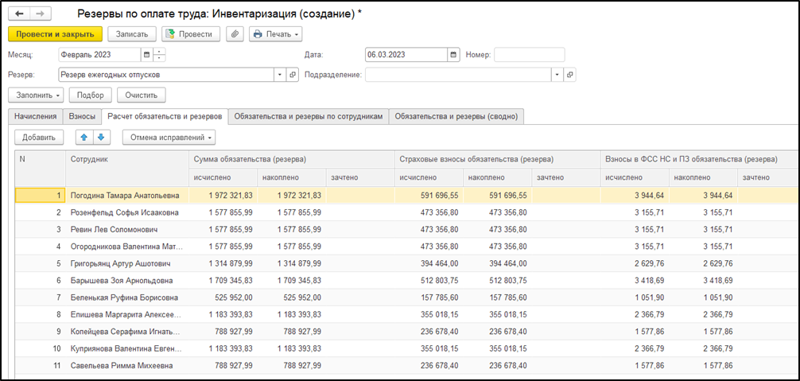
Task: Expand the Резерв field dropdown arrow
Action: click(x=280, y=74)
